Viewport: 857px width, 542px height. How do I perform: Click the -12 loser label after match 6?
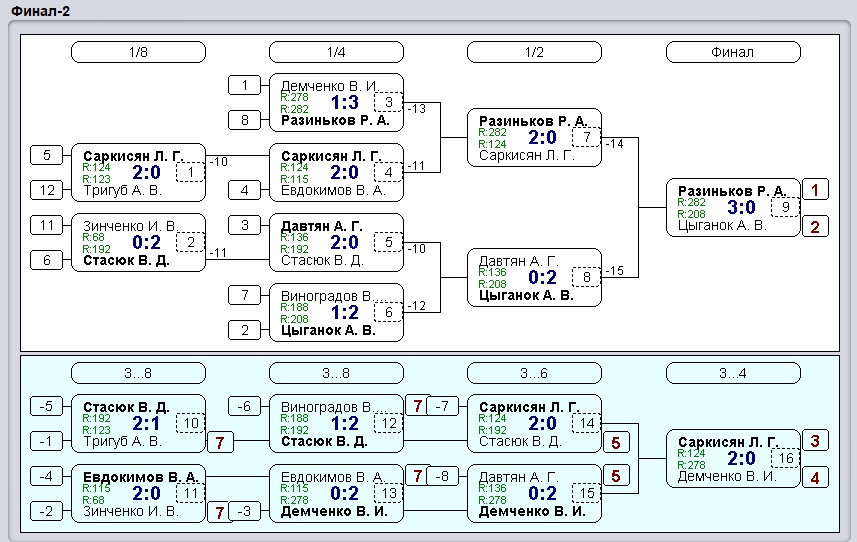416,305
